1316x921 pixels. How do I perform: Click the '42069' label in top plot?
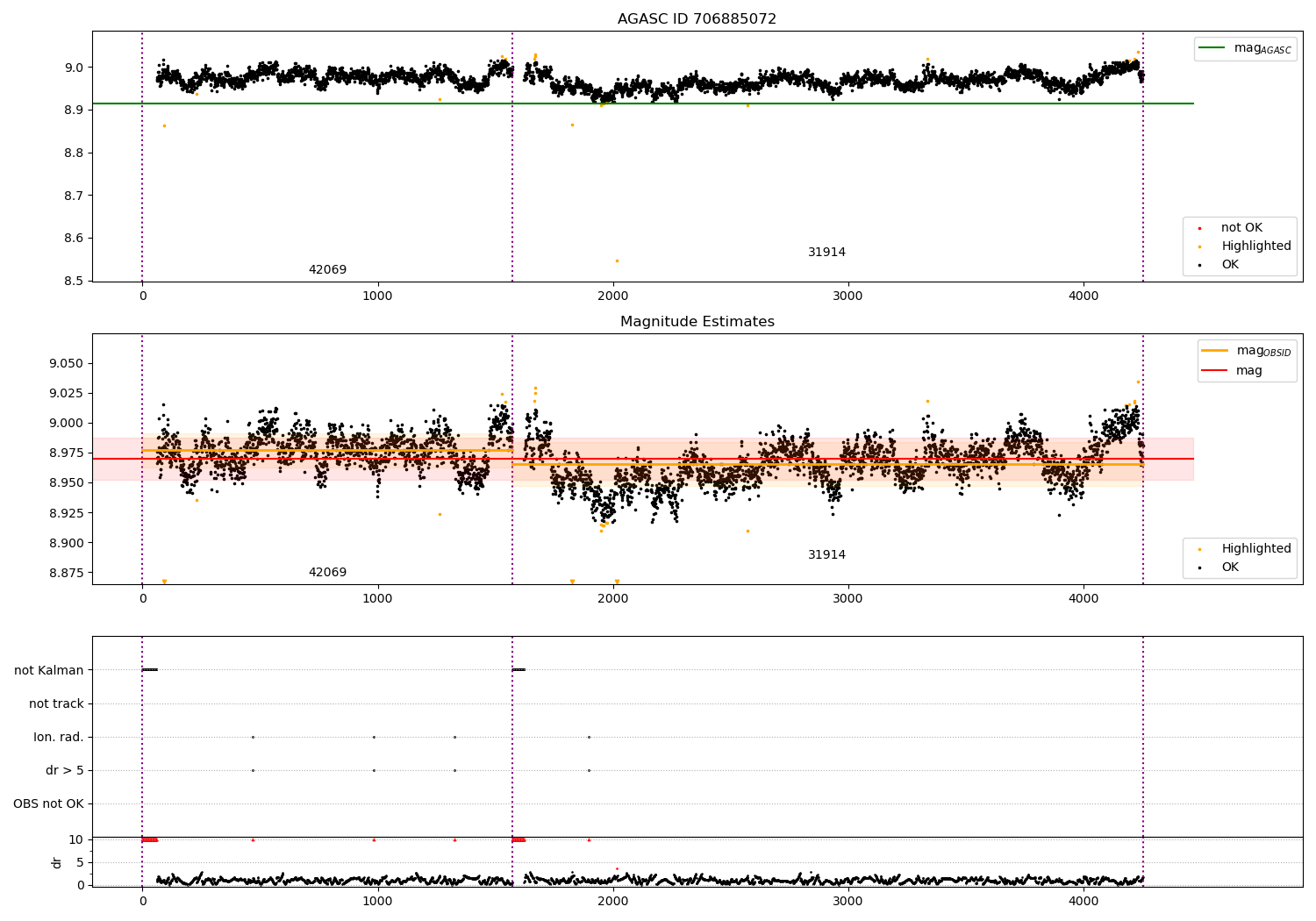pyautogui.click(x=327, y=270)
